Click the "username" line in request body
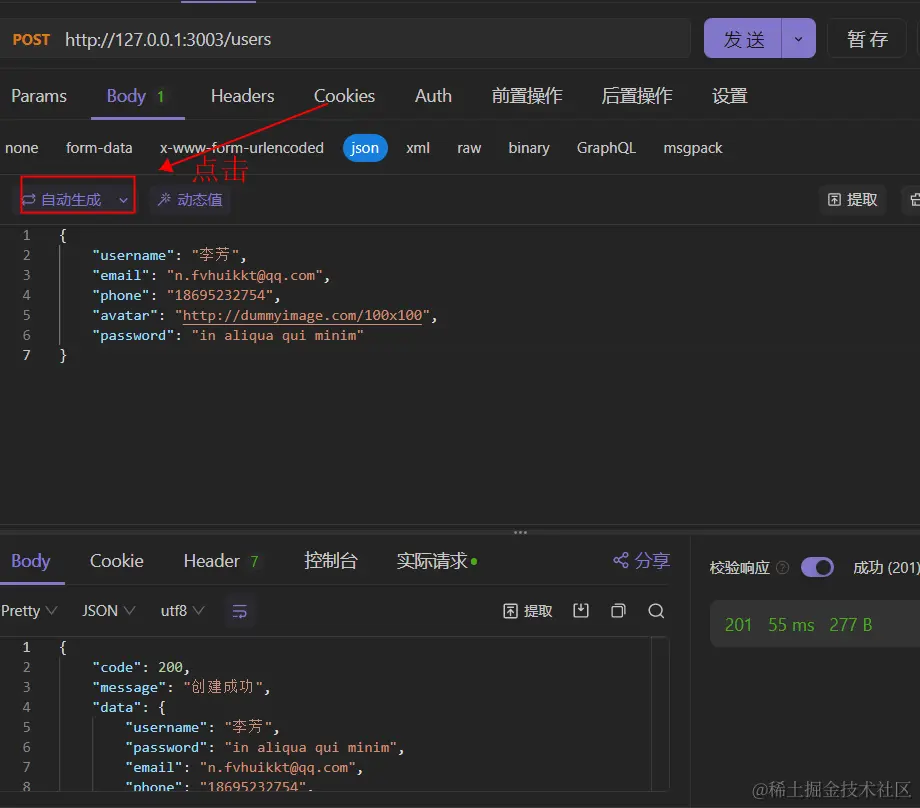 pos(169,255)
